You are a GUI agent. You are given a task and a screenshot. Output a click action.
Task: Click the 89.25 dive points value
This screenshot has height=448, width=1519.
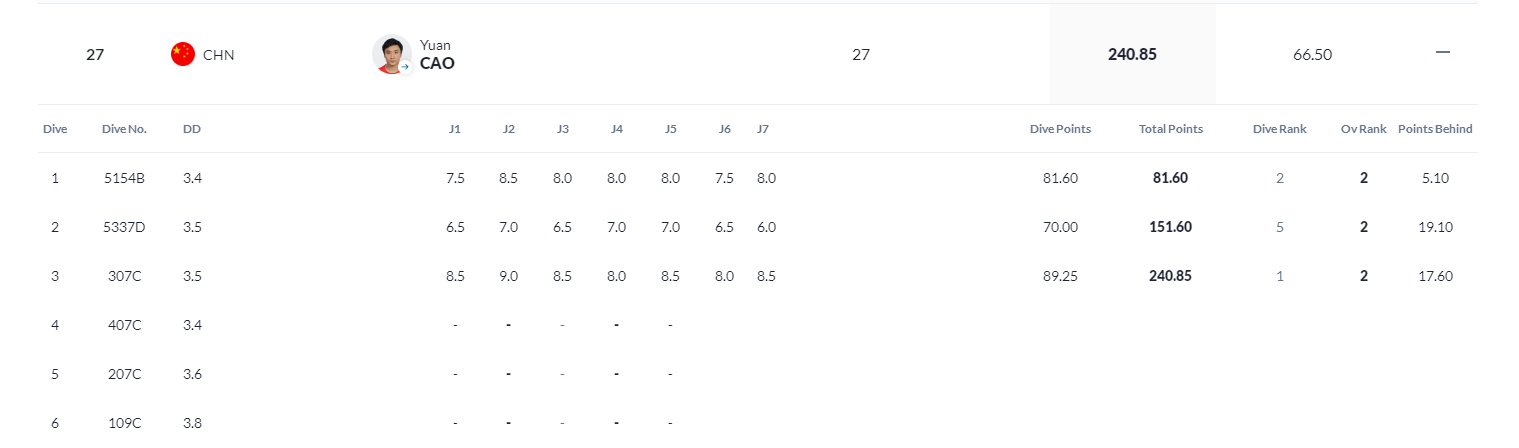[x=1060, y=276]
